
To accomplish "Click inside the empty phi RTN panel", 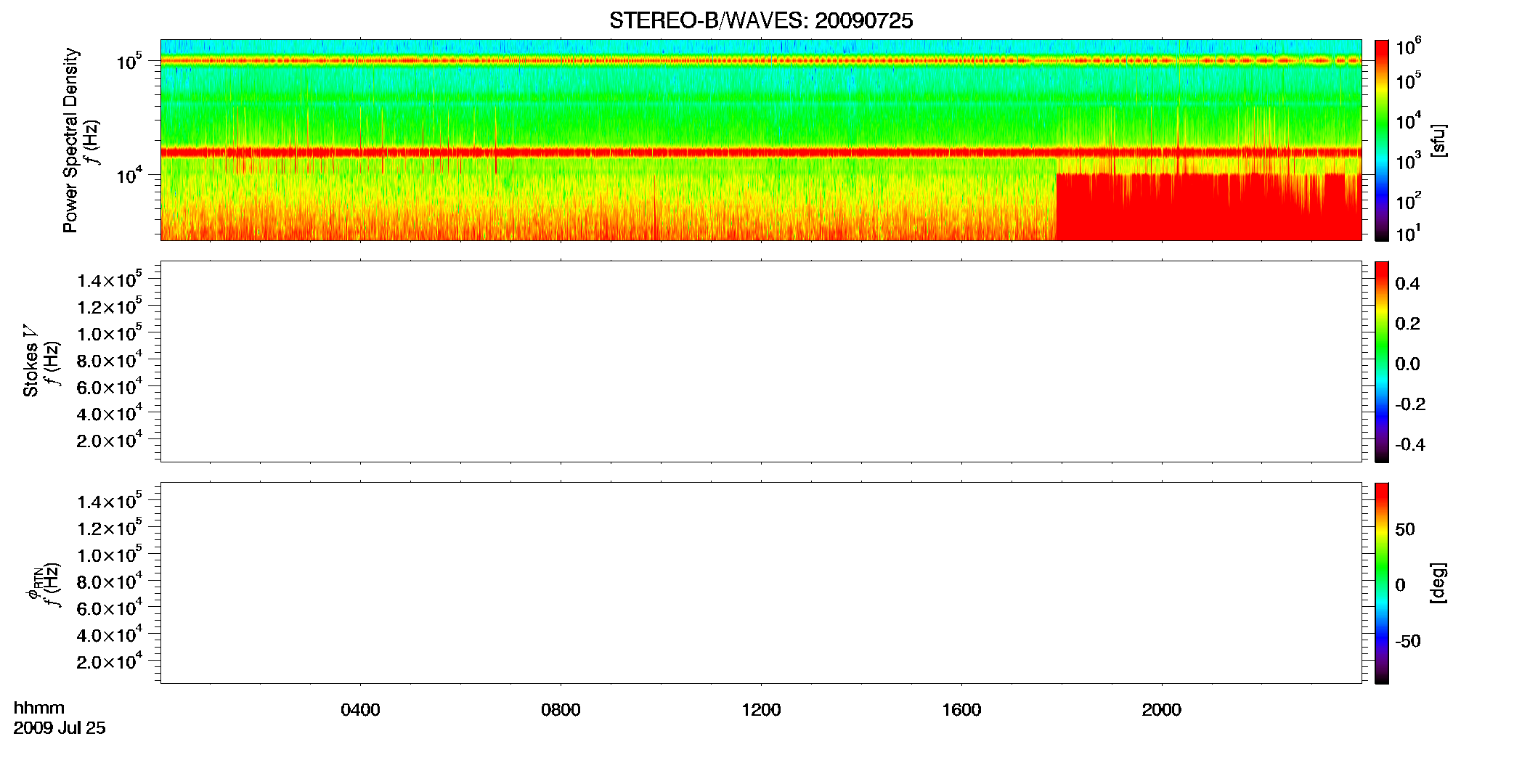I will click(x=761, y=583).
